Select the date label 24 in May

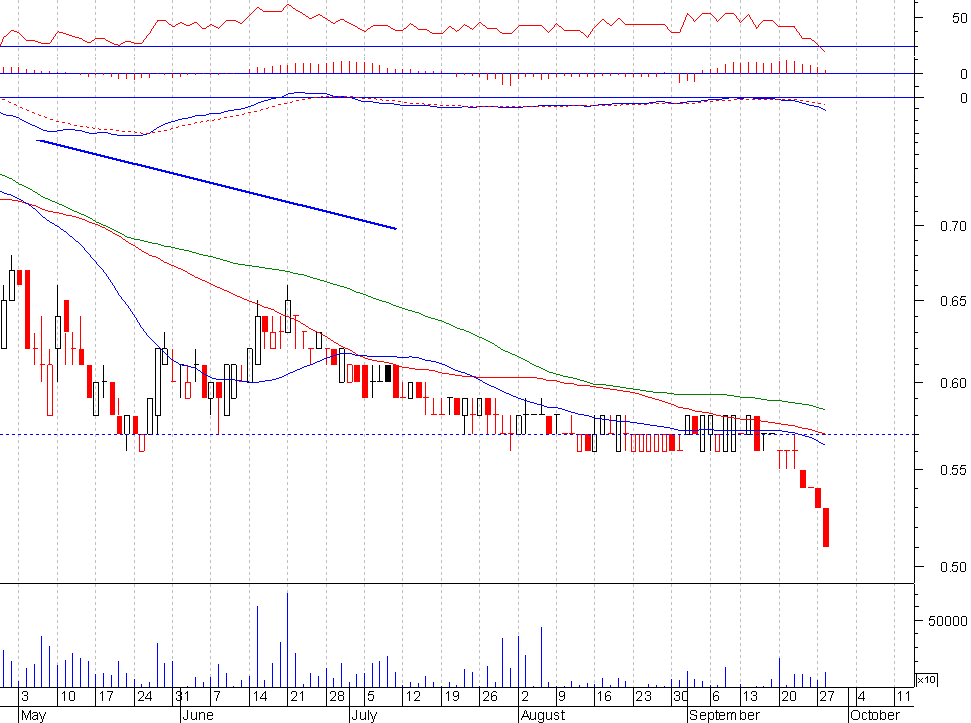[x=144, y=696]
